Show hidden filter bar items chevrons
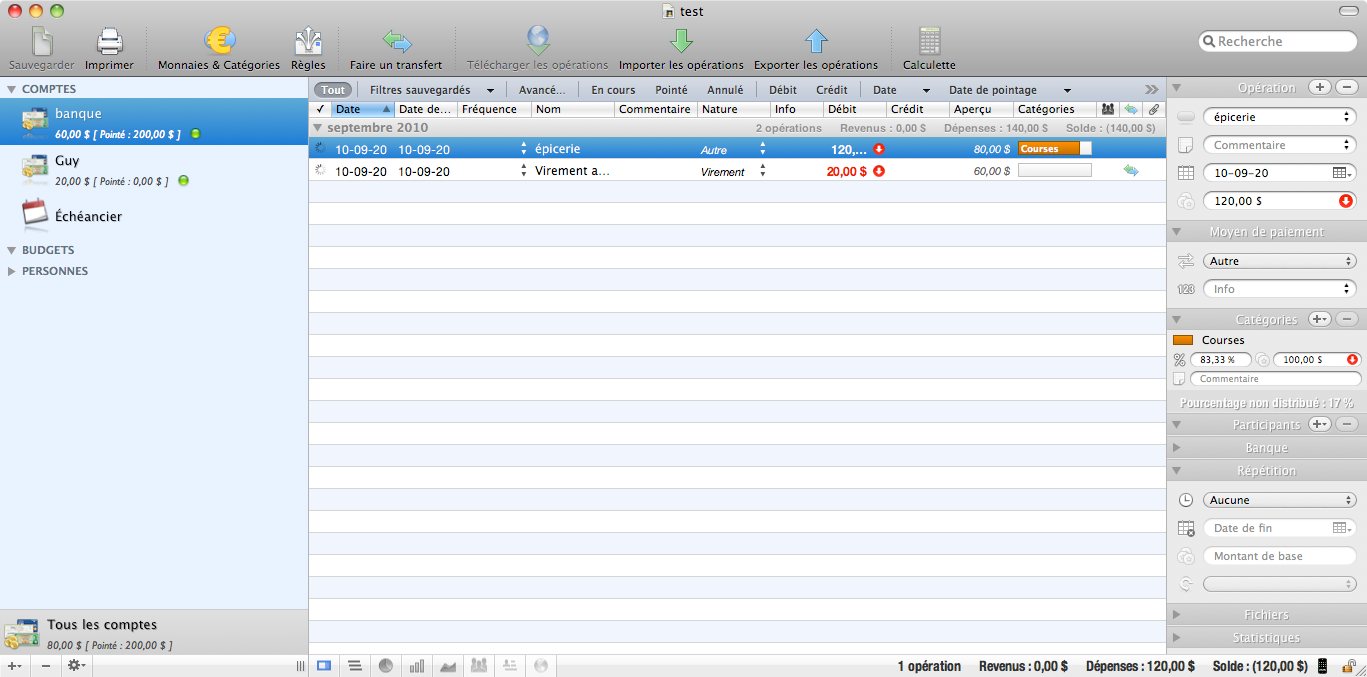Screen dimensions: 1367x677 pyautogui.click(x=1152, y=90)
